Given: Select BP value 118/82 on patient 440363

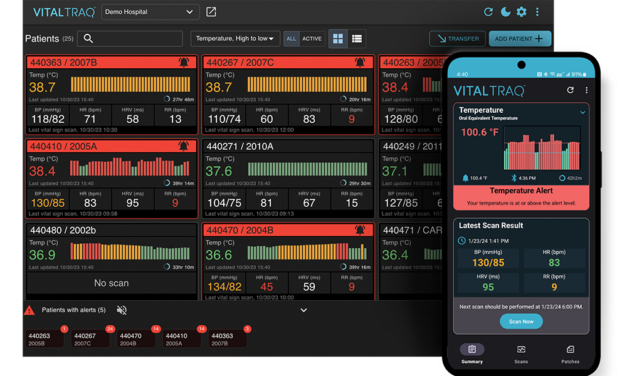Looking at the screenshot, I should tap(48, 119).
